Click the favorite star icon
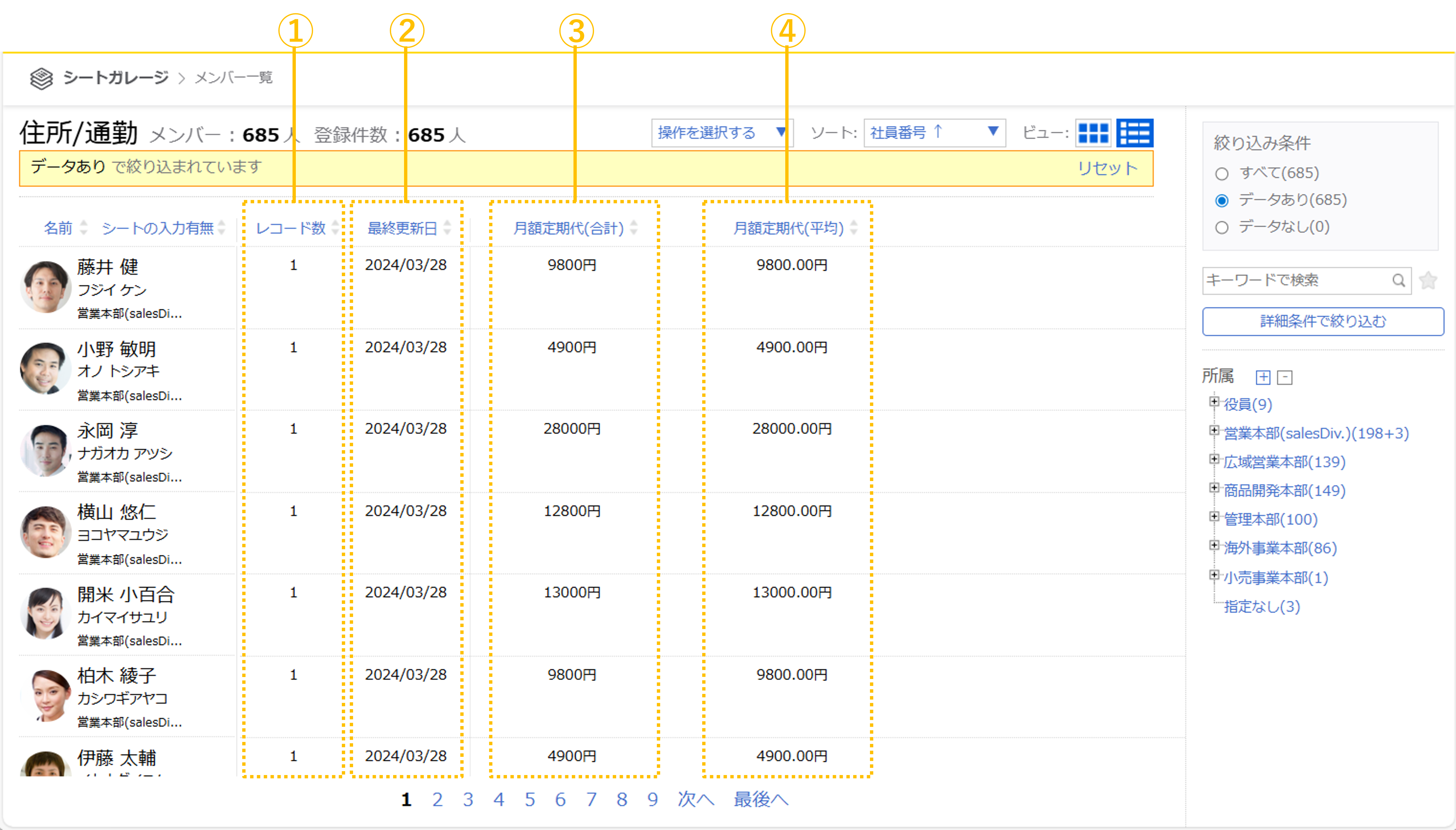This screenshot has width=1456, height=830. 1428,280
